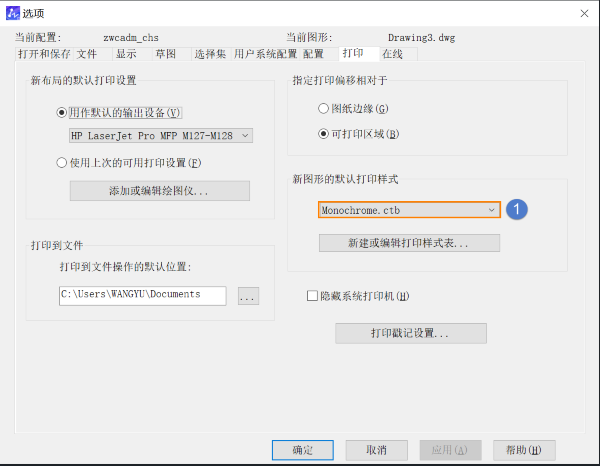The image size is (600, 466).
Task: Confirm settings with 确定 button
Action: click(303, 450)
